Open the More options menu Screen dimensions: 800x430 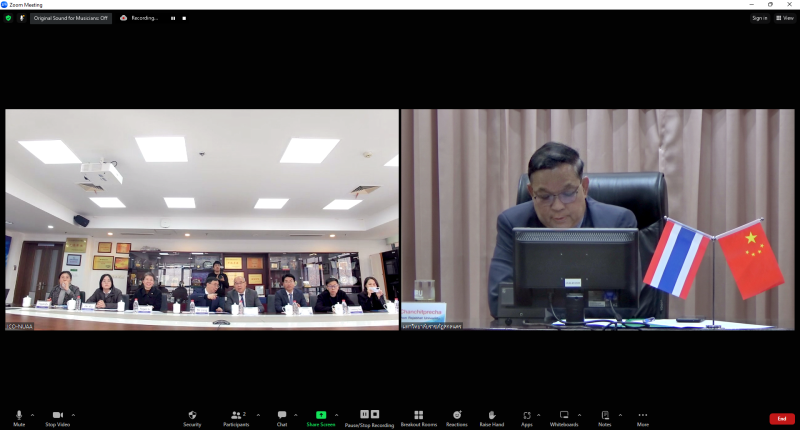click(642, 415)
